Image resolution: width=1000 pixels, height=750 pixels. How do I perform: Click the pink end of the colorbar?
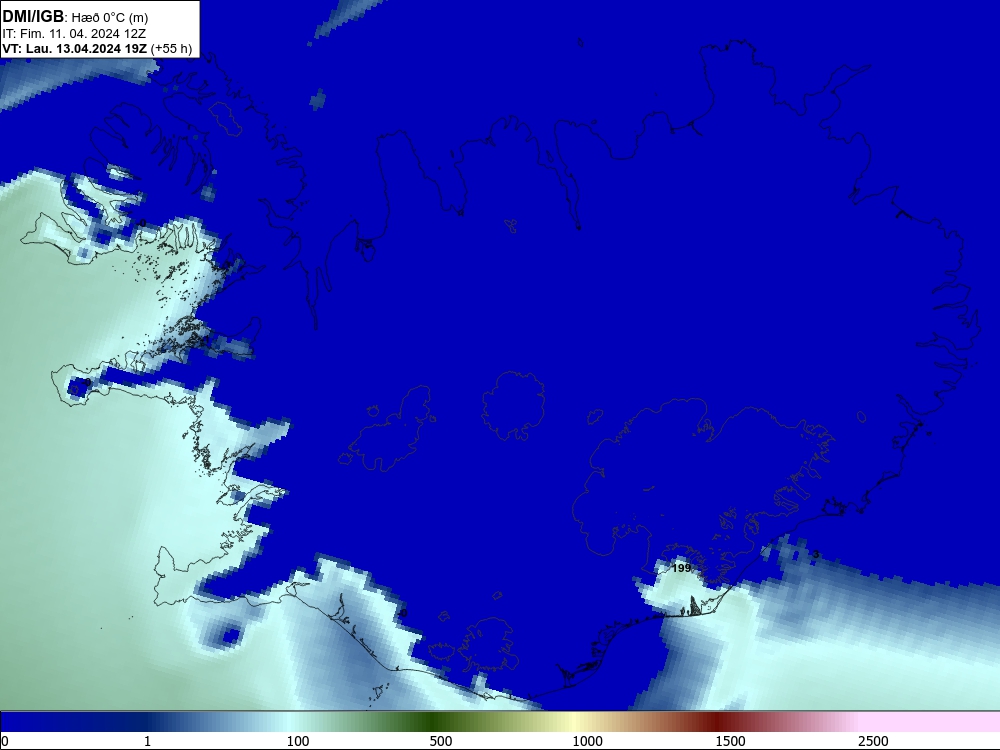click(x=931, y=722)
